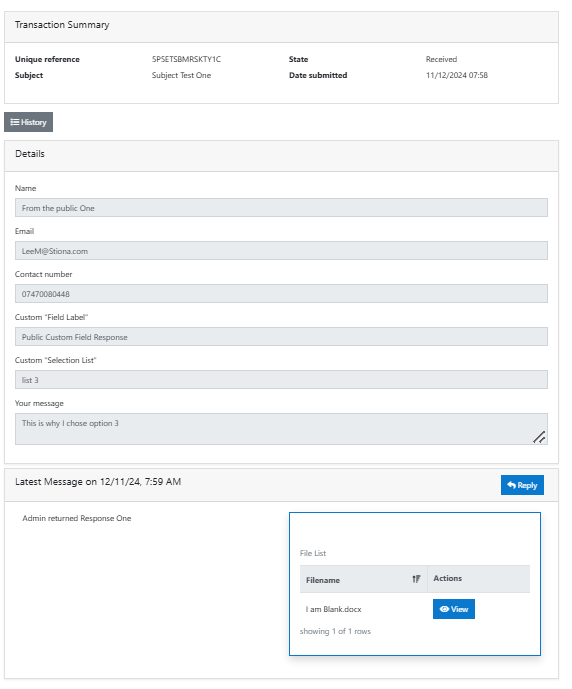Select subject value 'Subject Test One'
This screenshot has width=572, height=689.
click(181, 76)
